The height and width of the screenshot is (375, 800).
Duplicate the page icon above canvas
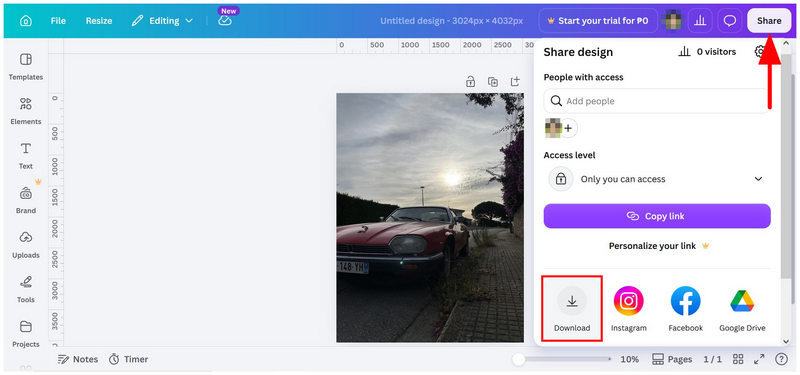pyautogui.click(x=493, y=82)
